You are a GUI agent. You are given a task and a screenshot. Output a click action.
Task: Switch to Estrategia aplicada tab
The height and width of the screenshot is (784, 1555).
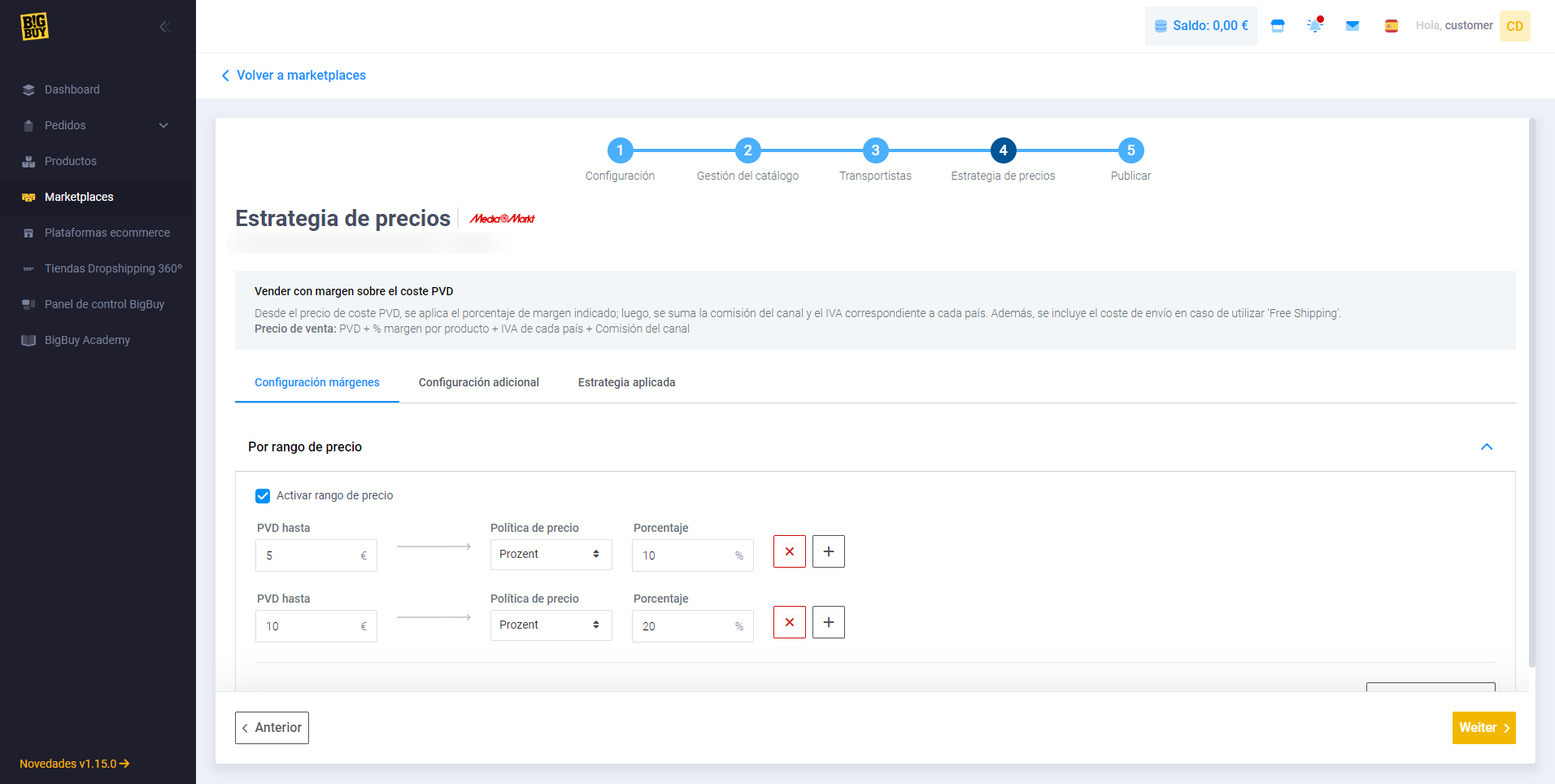coord(626,382)
